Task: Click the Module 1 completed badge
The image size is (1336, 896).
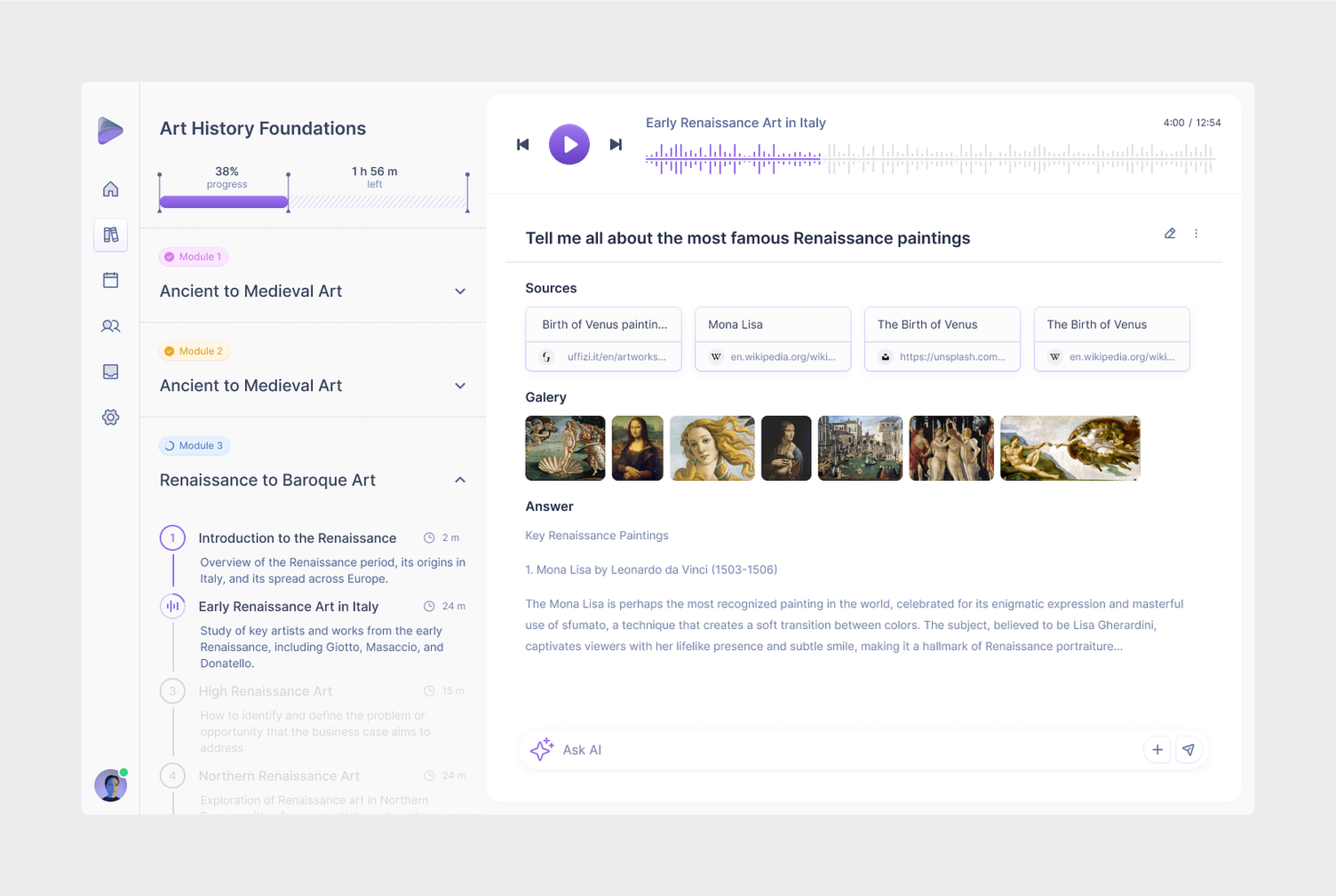Action: tap(193, 257)
